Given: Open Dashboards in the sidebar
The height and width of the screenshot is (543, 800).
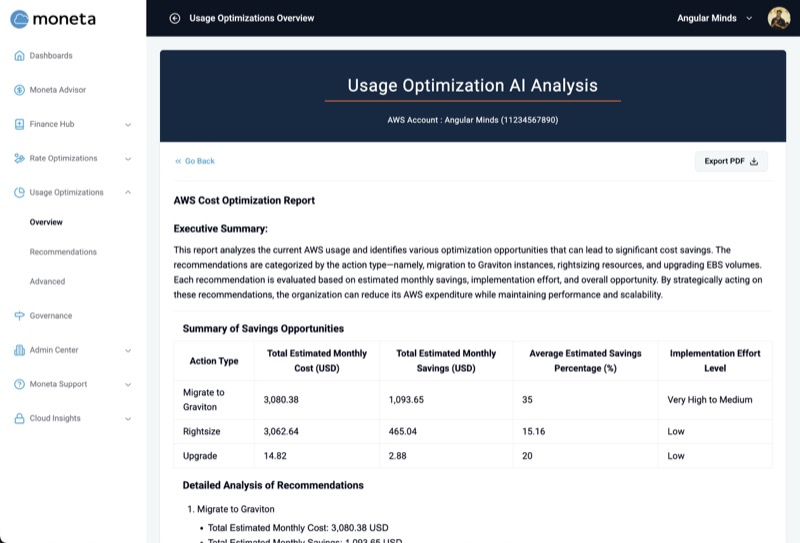Looking at the screenshot, I should pyautogui.click(x=51, y=56).
